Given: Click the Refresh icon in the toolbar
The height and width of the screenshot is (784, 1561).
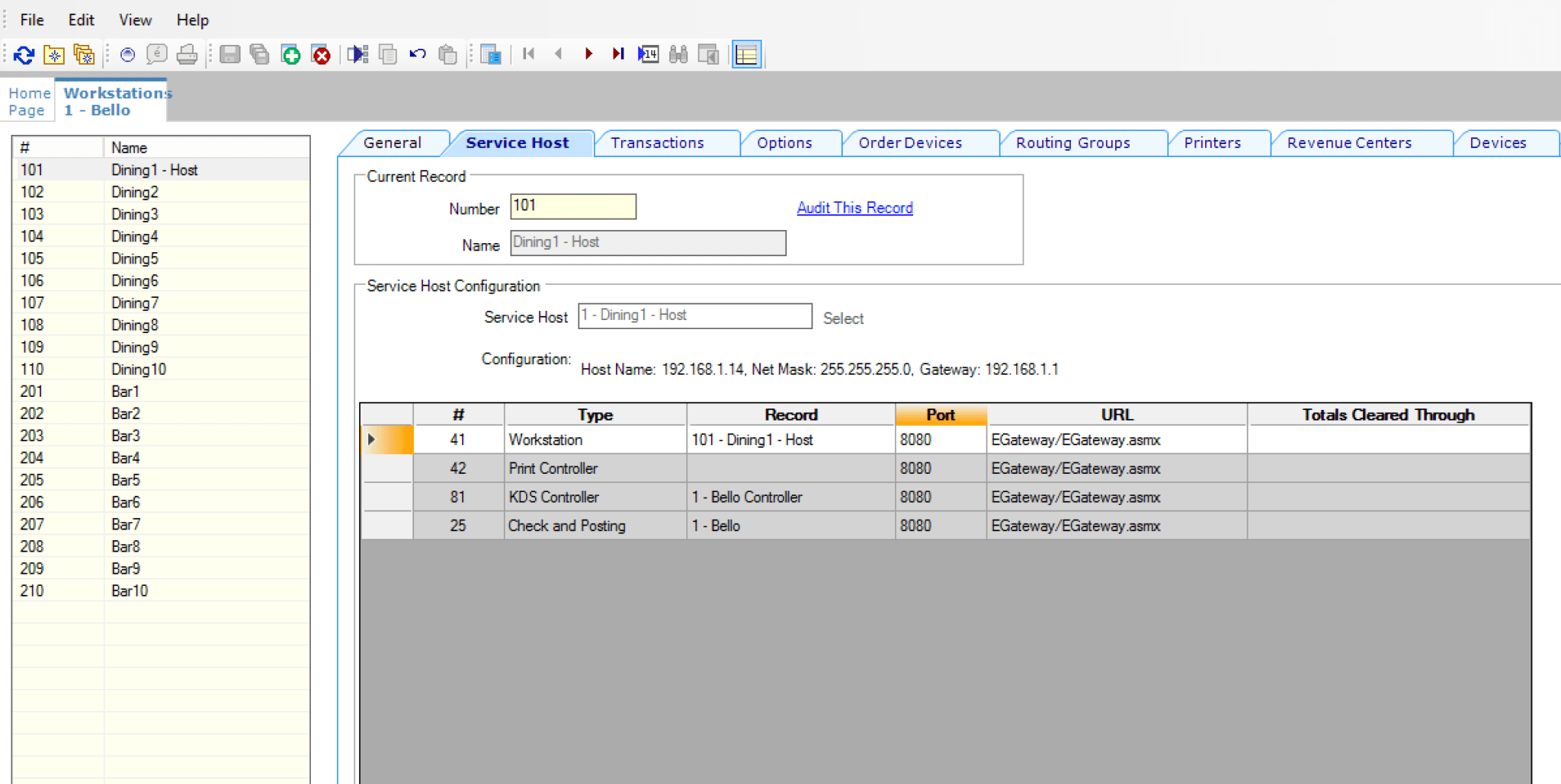Looking at the screenshot, I should pyautogui.click(x=24, y=54).
